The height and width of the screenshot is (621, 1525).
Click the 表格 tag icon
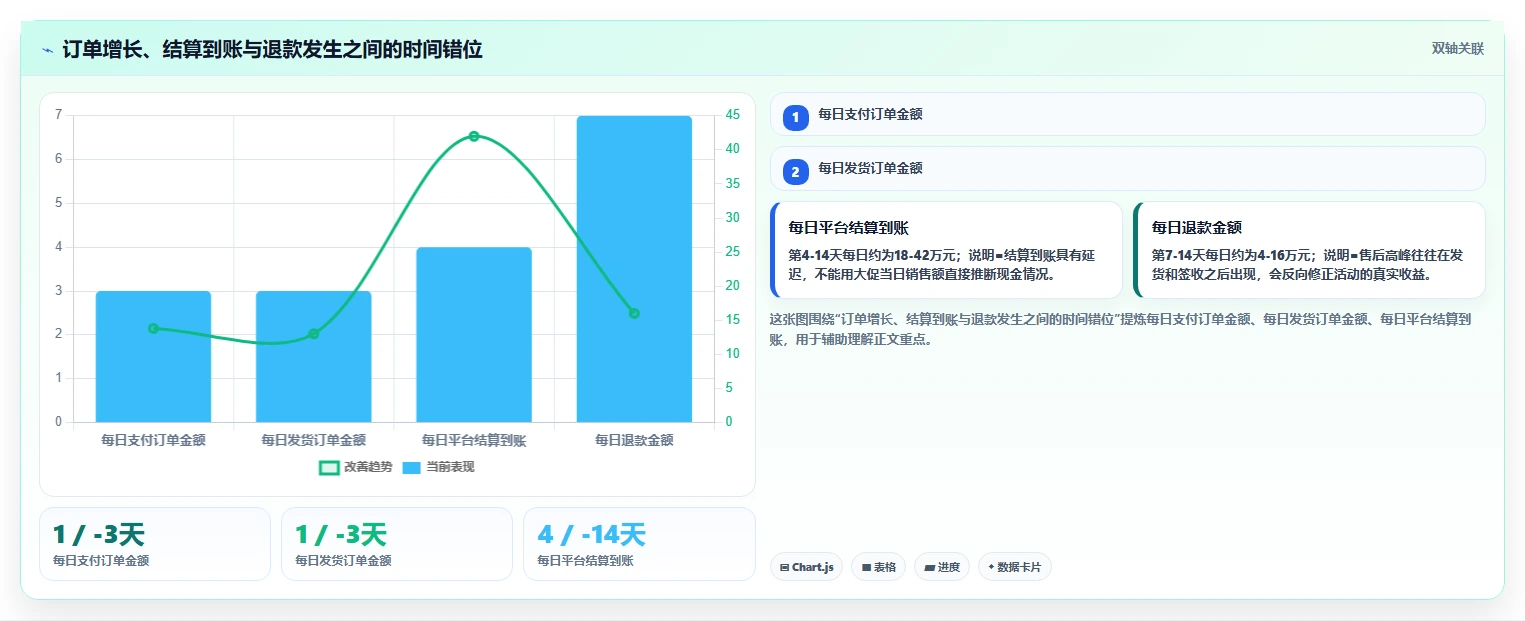click(866, 568)
